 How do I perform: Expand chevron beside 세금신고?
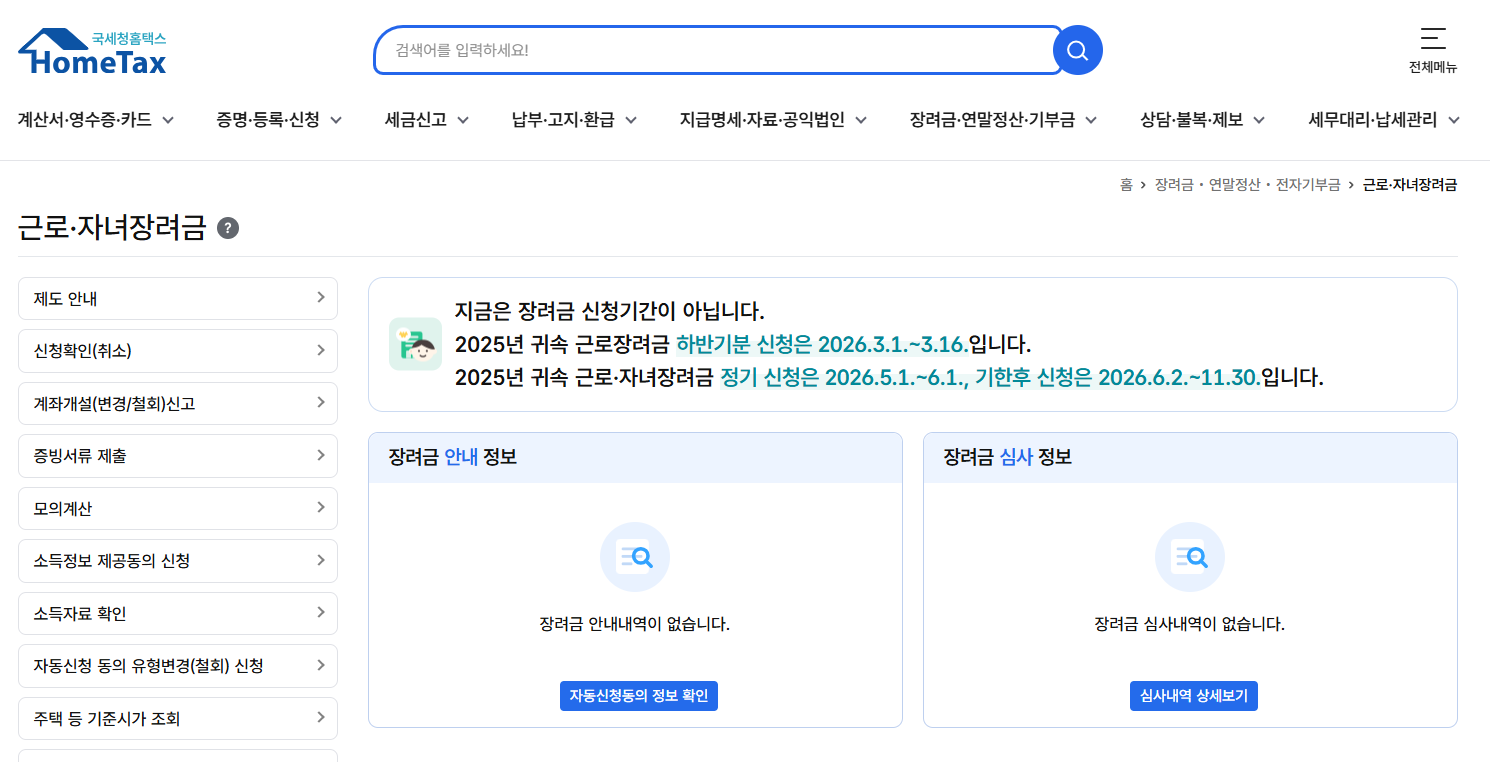coord(463,120)
